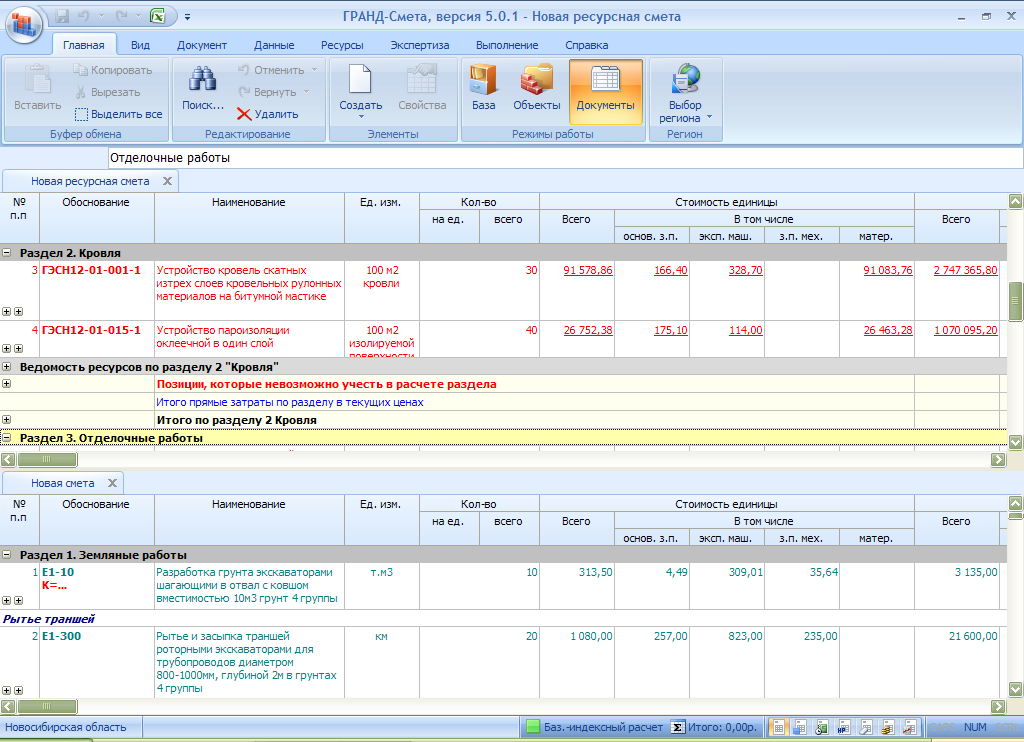1024x742 pixels.
Task: Open Поиск with binoculars icon
Action: 203,90
